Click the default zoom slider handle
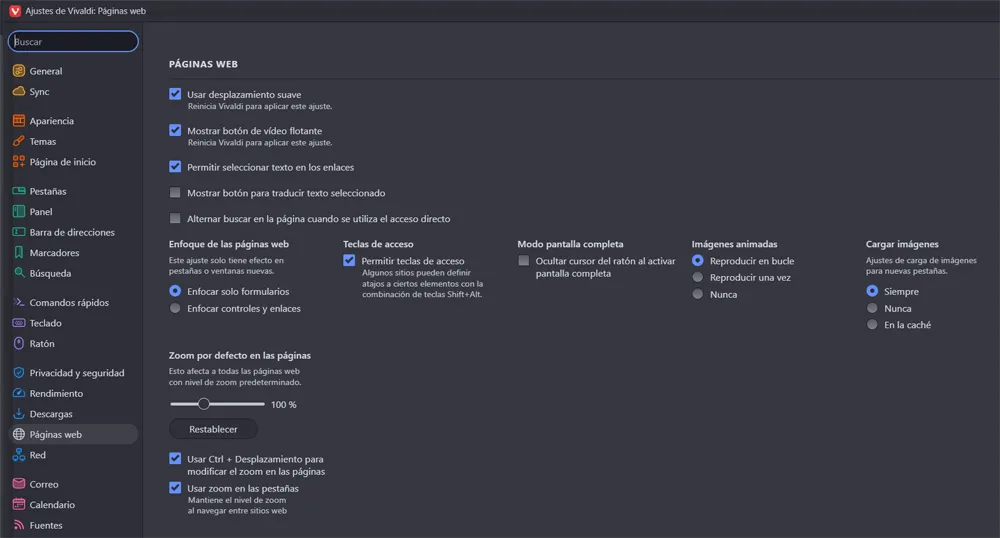 (x=203, y=404)
